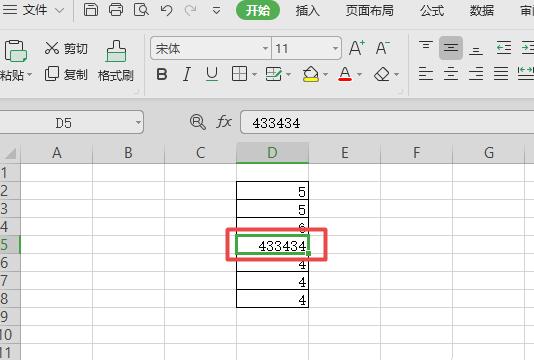Select column G header

coord(488,153)
